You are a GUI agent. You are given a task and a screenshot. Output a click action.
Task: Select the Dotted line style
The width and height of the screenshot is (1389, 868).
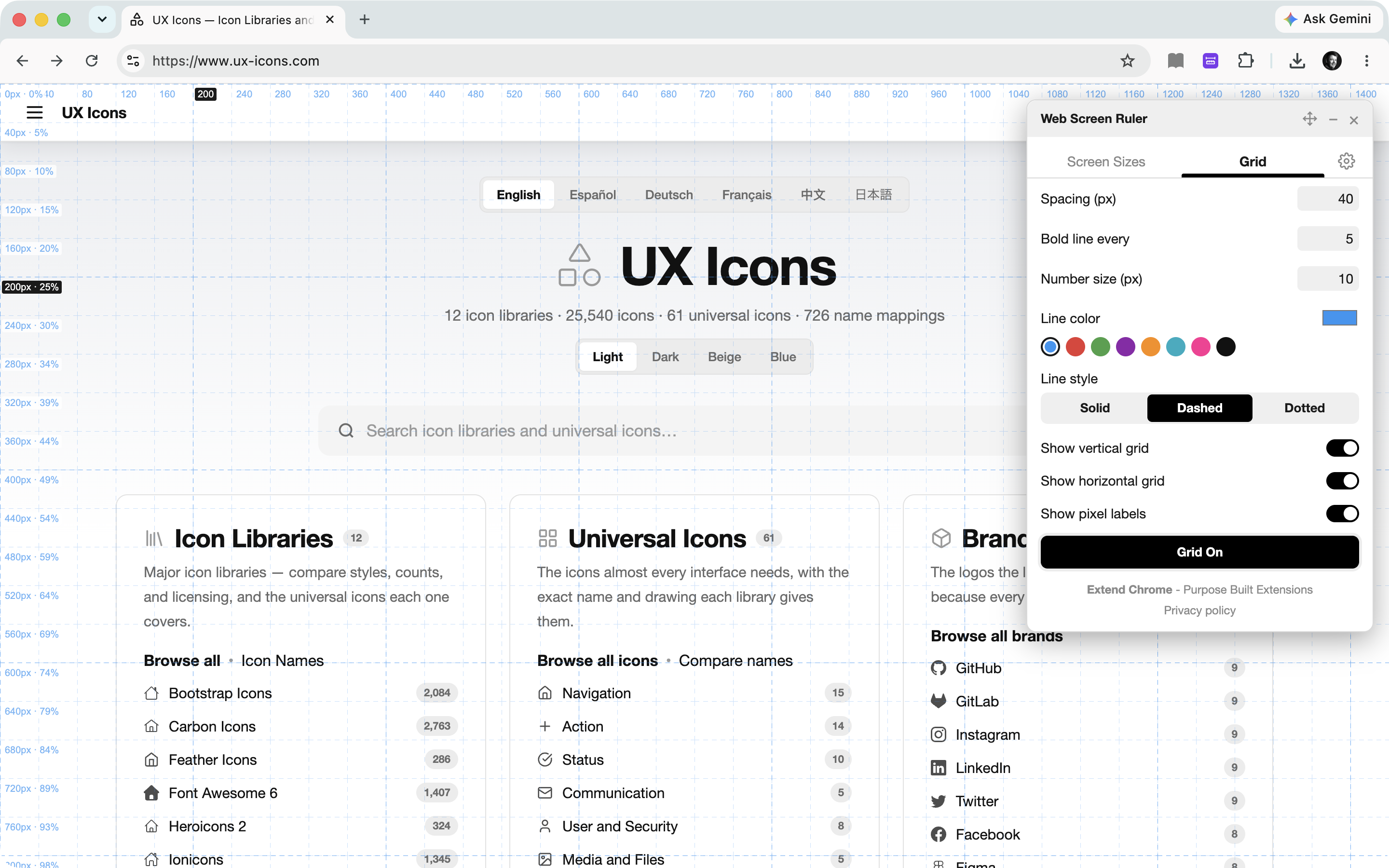[1305, 408]
